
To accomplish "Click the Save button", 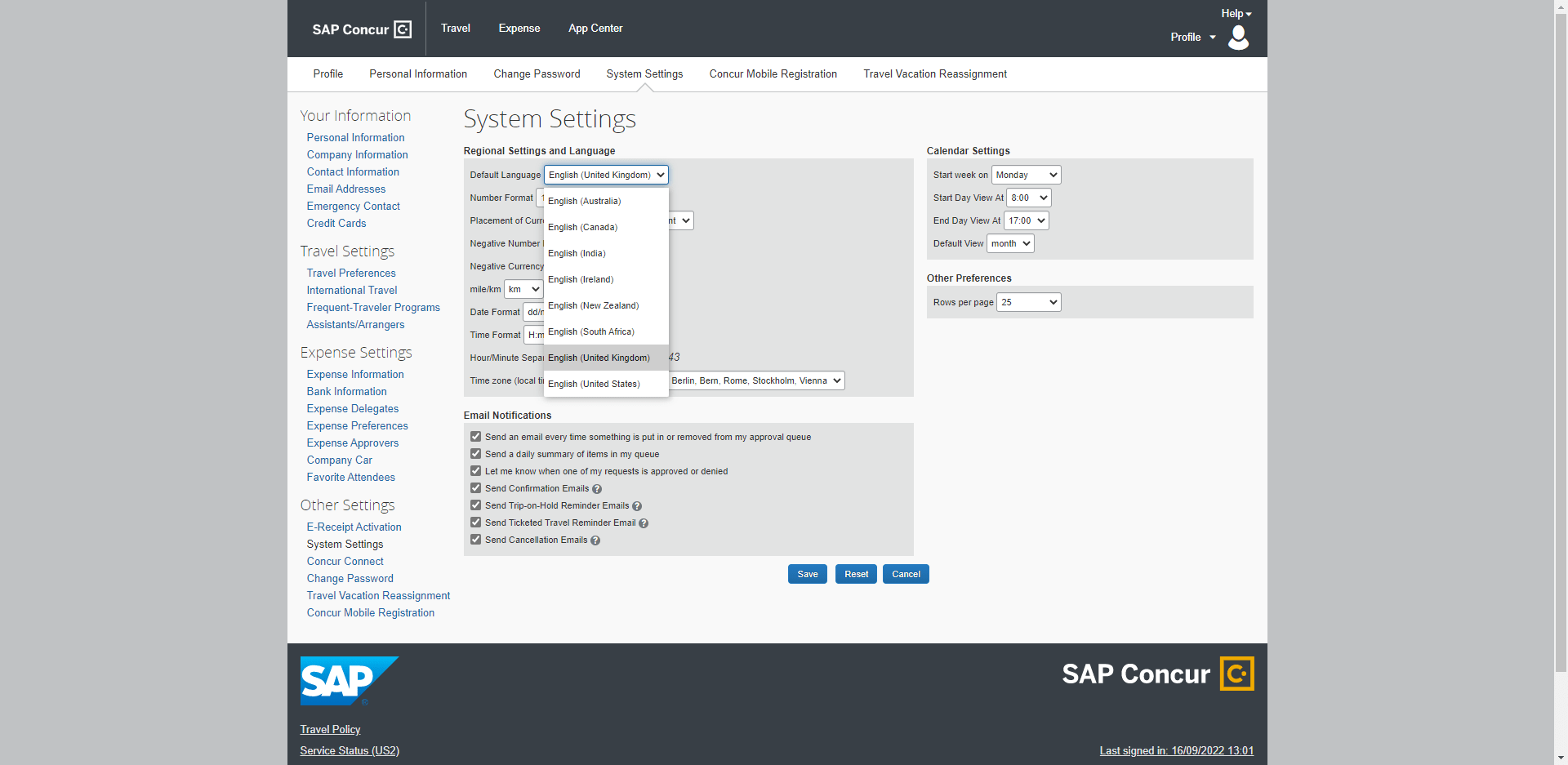I will [808, 574].
